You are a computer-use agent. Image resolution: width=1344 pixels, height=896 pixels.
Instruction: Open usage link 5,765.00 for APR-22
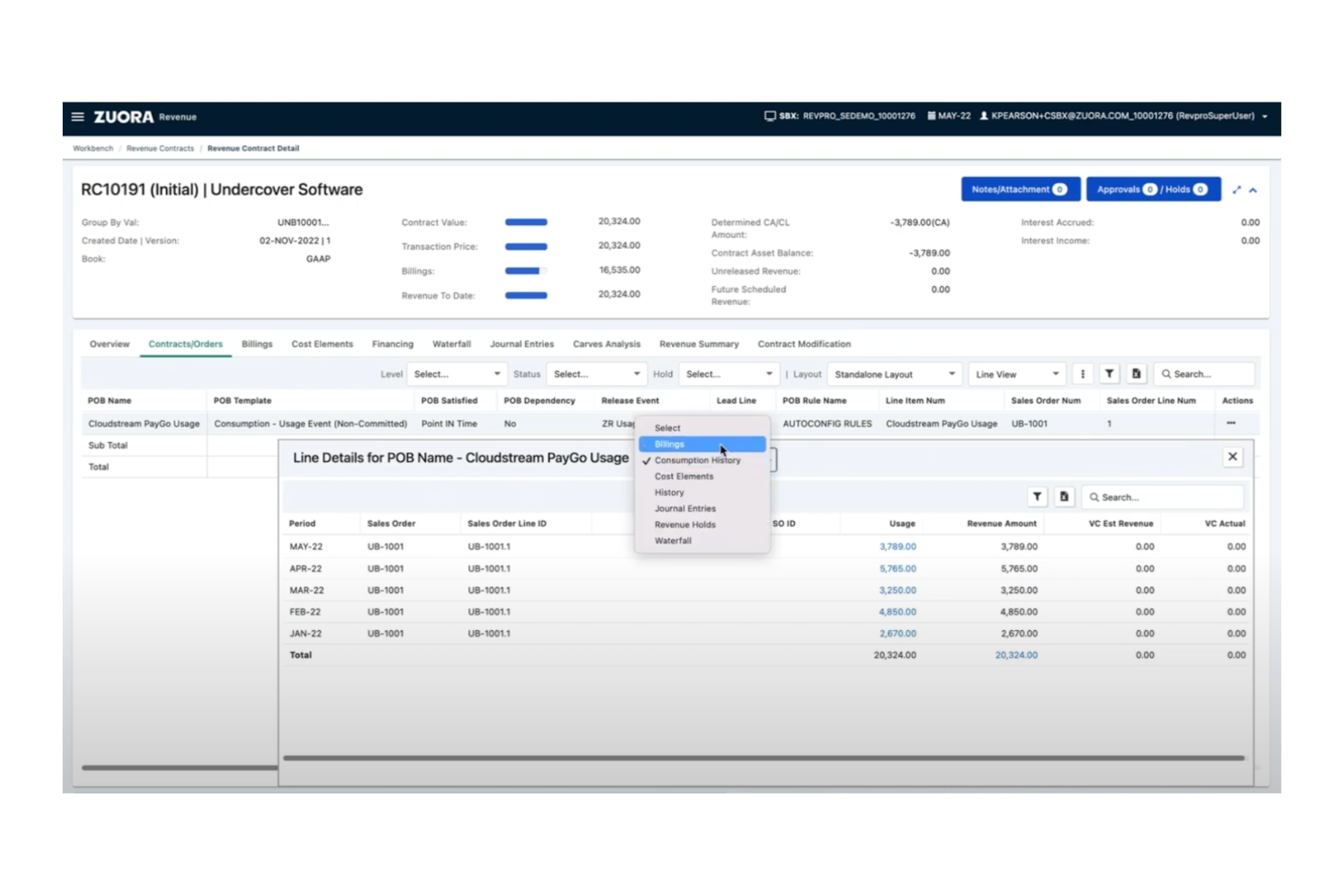[897, 568]
